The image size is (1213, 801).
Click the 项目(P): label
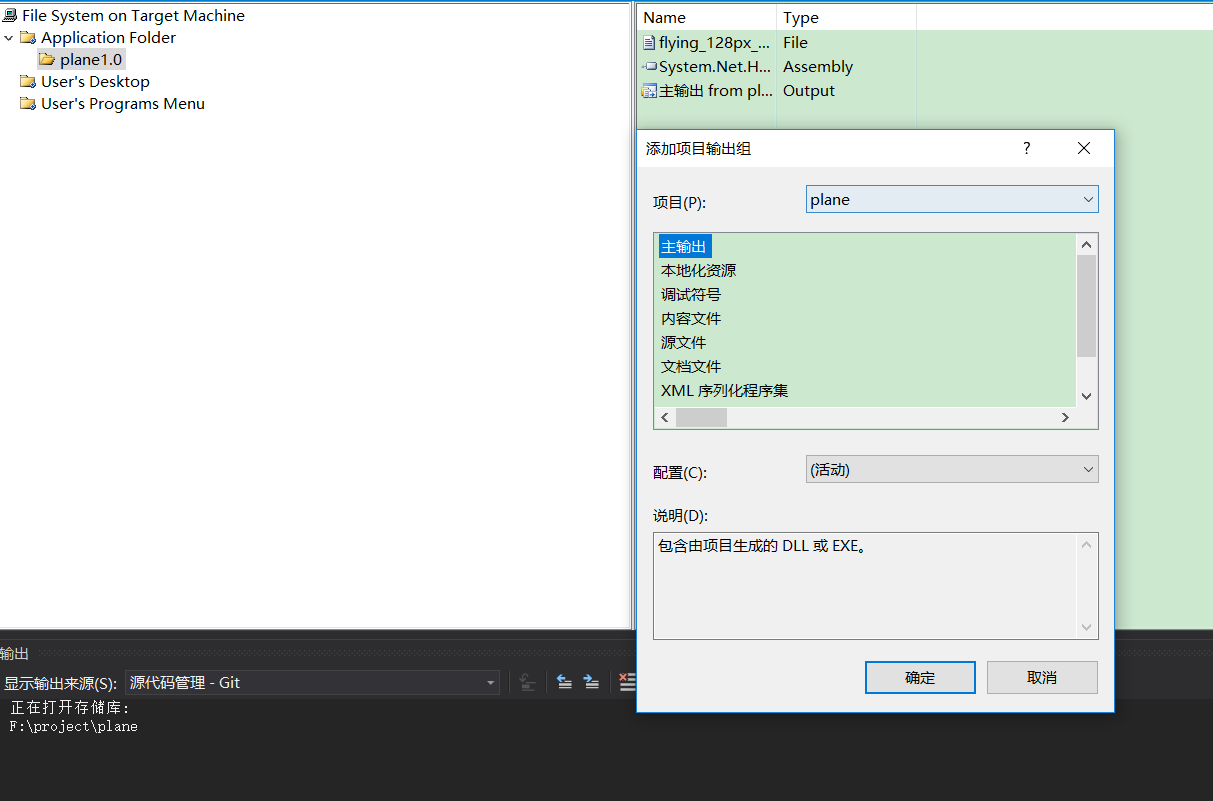point(679,202)
